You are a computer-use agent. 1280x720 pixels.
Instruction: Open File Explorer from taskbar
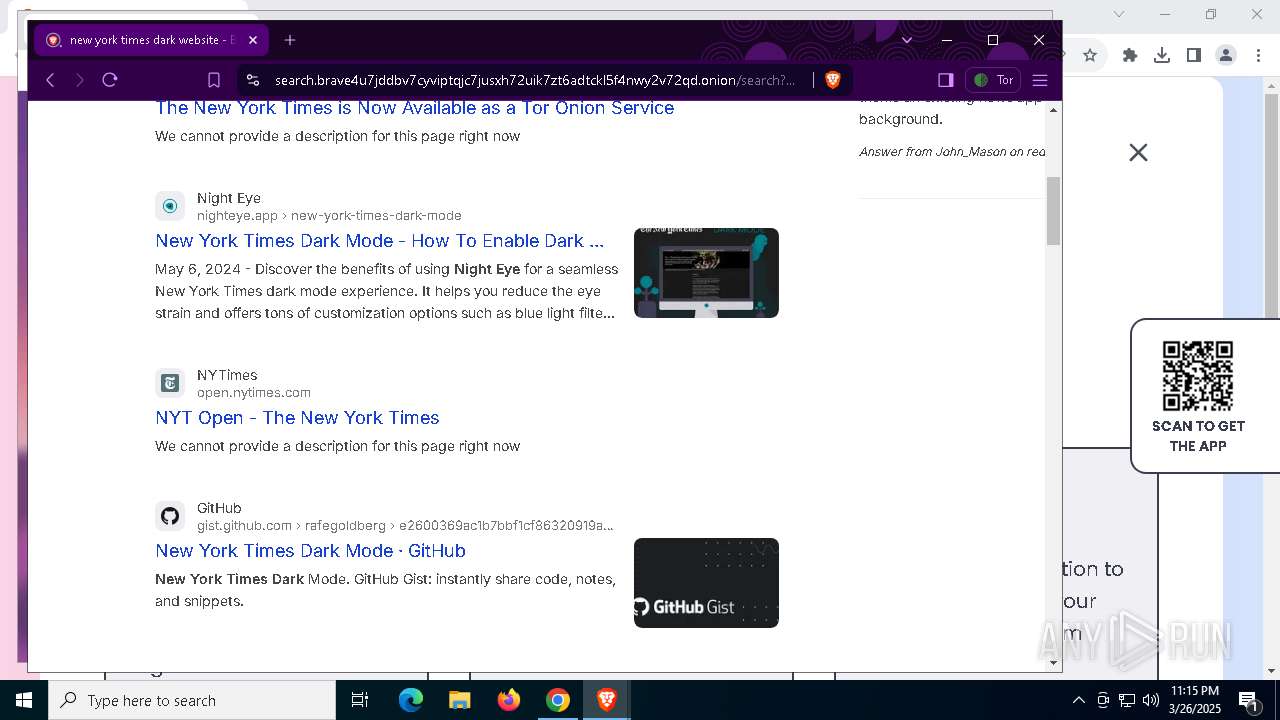[459, 700]
